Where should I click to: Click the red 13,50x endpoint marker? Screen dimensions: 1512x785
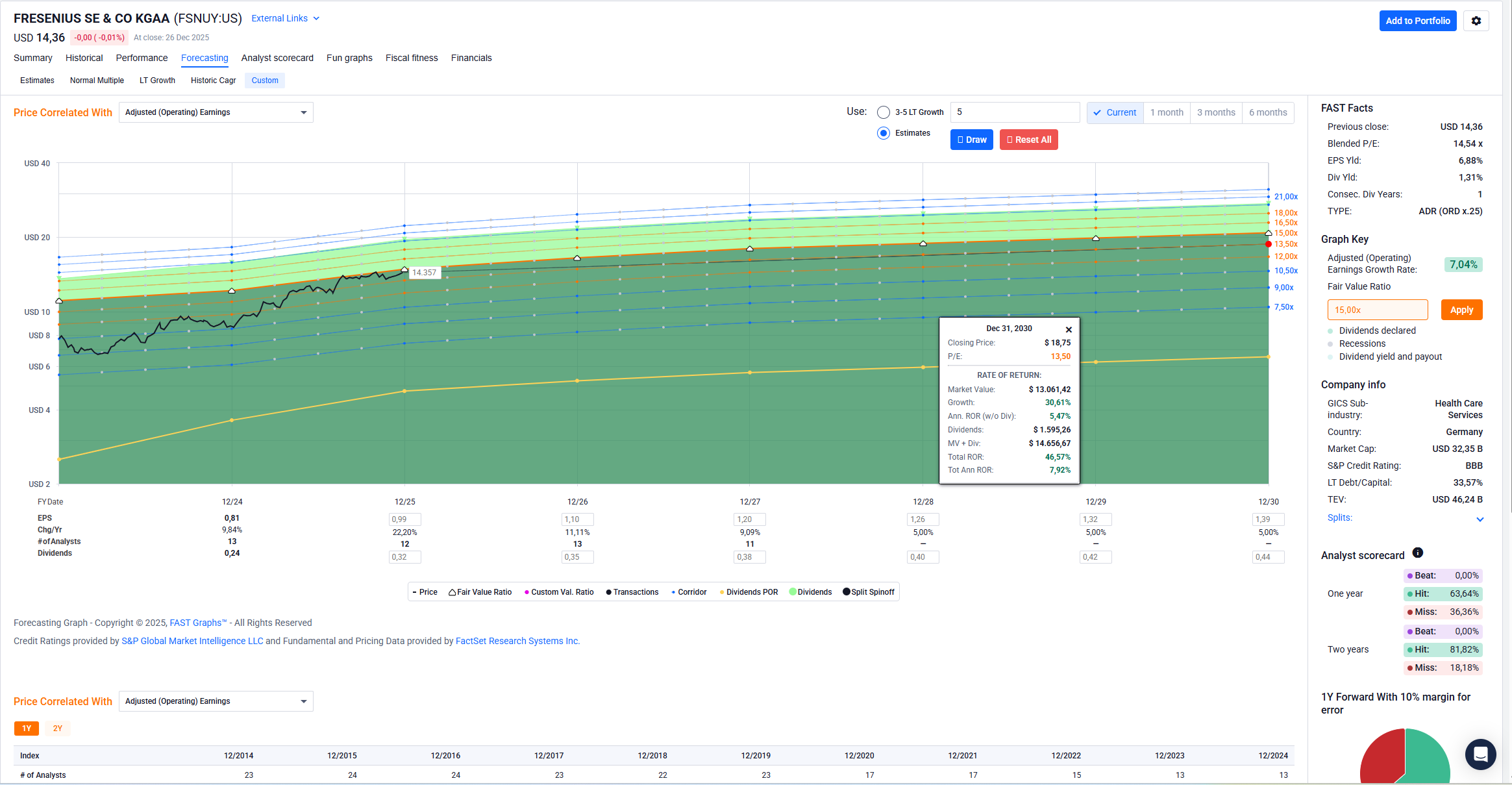(x=1269, y=244)
